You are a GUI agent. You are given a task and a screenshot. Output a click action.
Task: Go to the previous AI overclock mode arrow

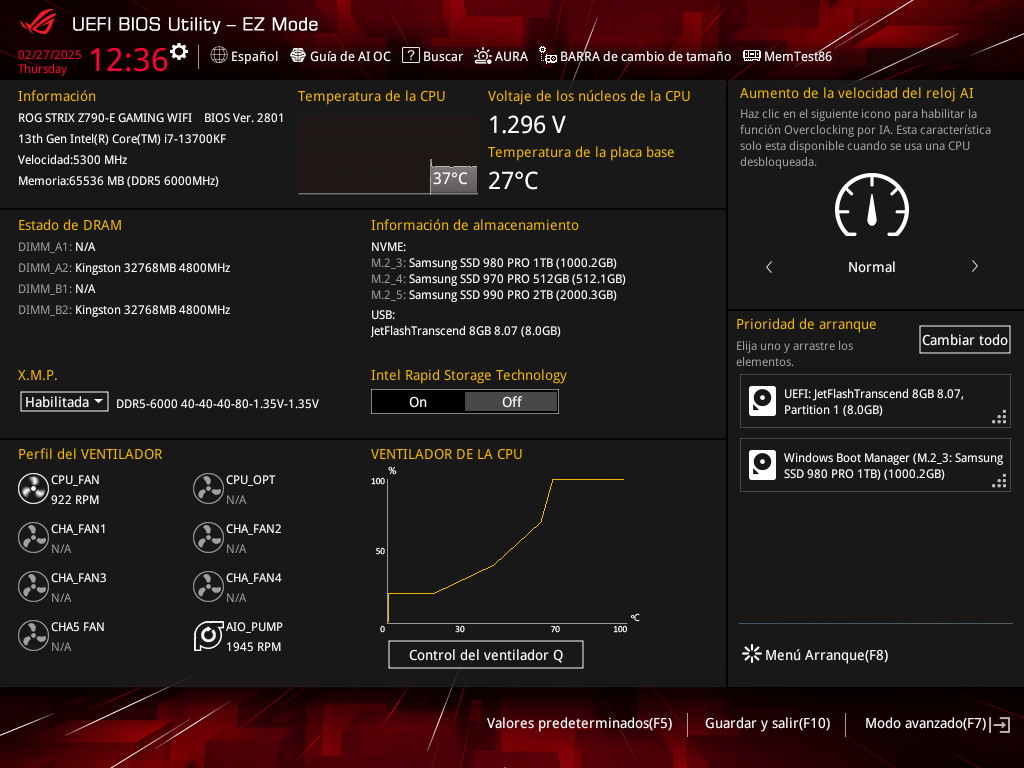pos(769,266)
